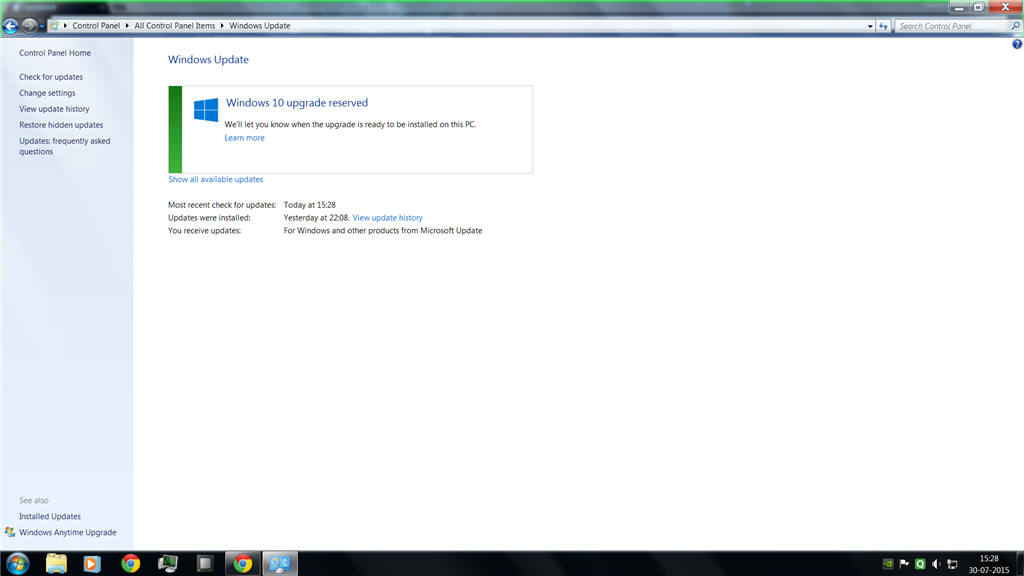The height and width of the screenshot is (576, 1024).
Task: Click the Control Panel breadcrumb
Action: [96, 26]
